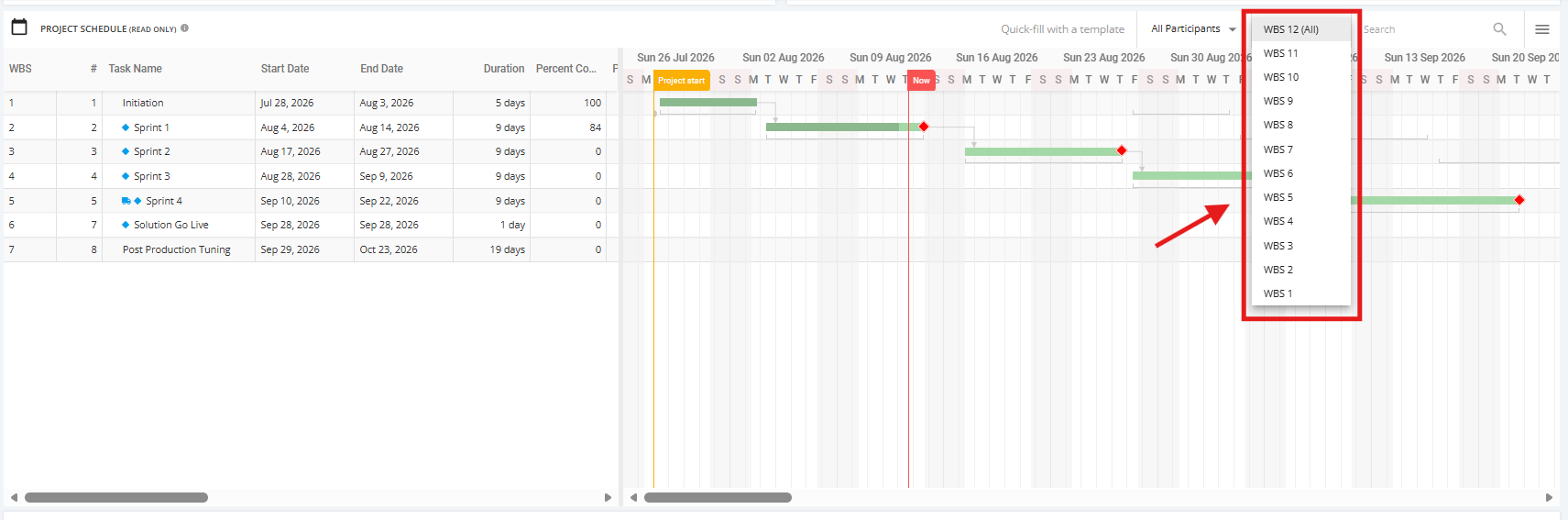This screenshot has height=520, width=1568.
Task: Select the Post Production Tuning task name
Action: coord(177,249)
